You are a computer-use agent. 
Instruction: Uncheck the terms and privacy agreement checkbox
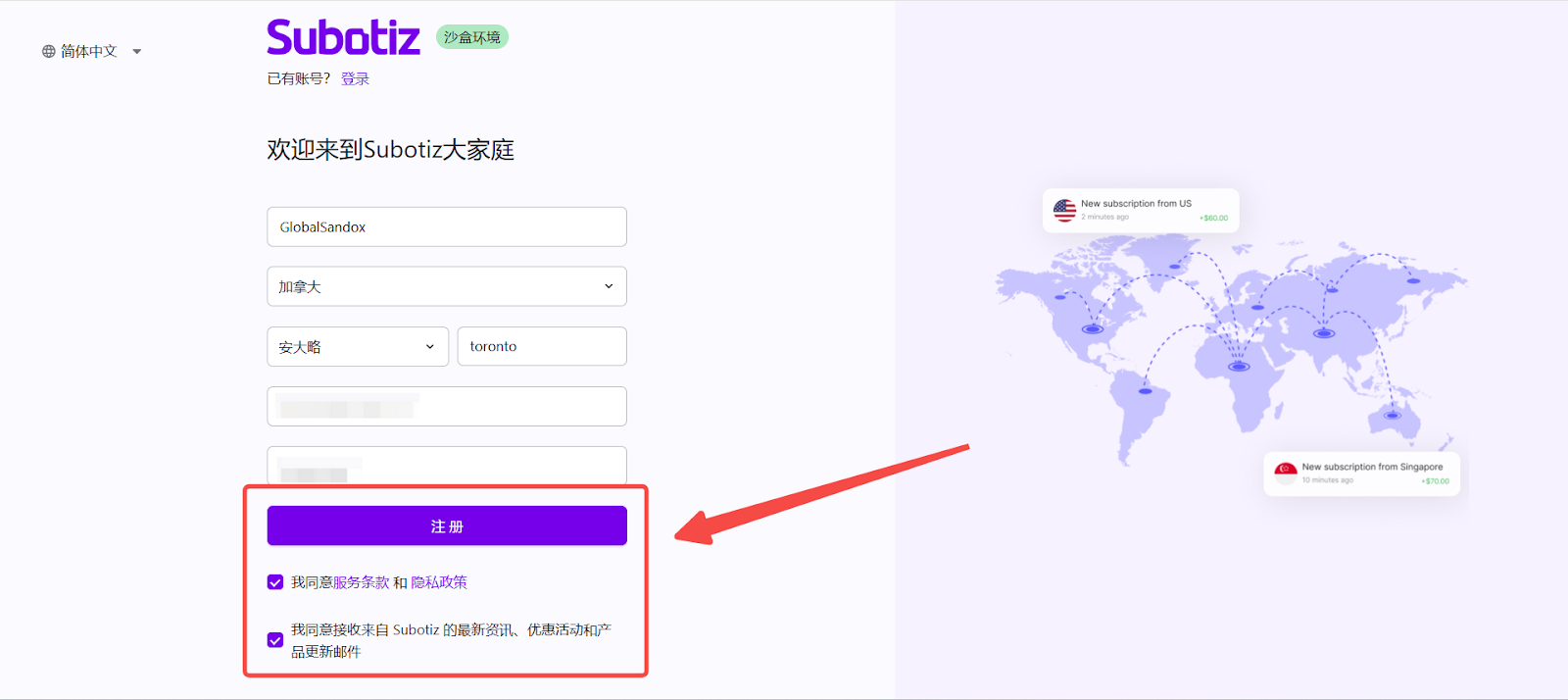click(x=275, y=582)
